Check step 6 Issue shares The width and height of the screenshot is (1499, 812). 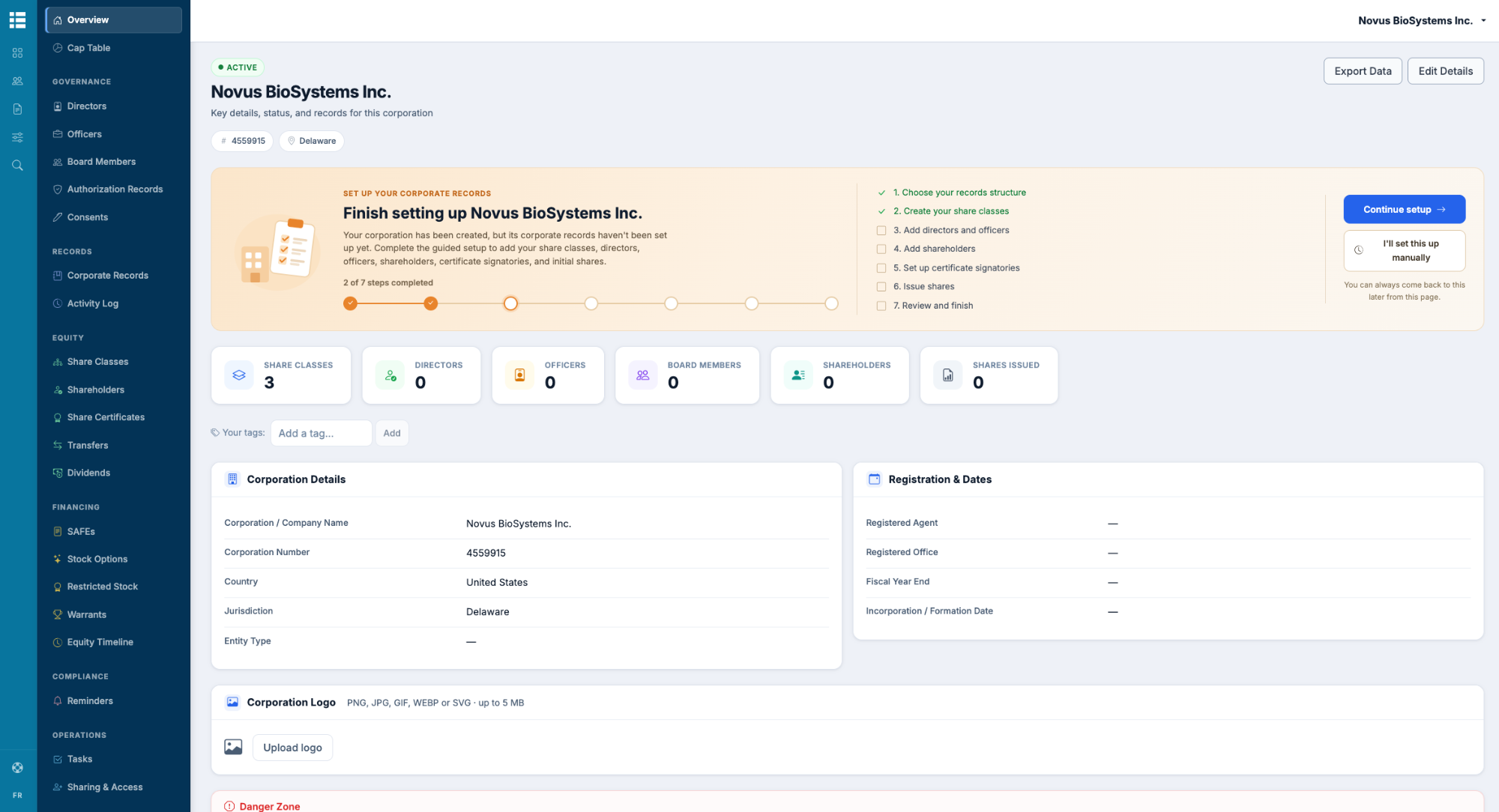(881, 287)
